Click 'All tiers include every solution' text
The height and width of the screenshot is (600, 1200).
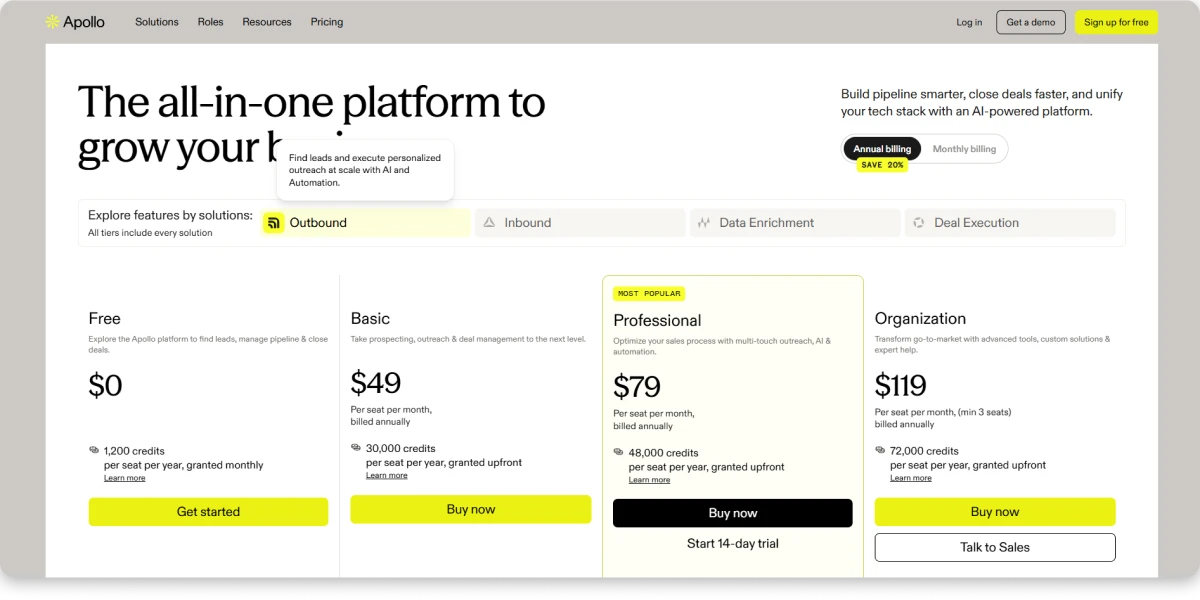(150, 233)
